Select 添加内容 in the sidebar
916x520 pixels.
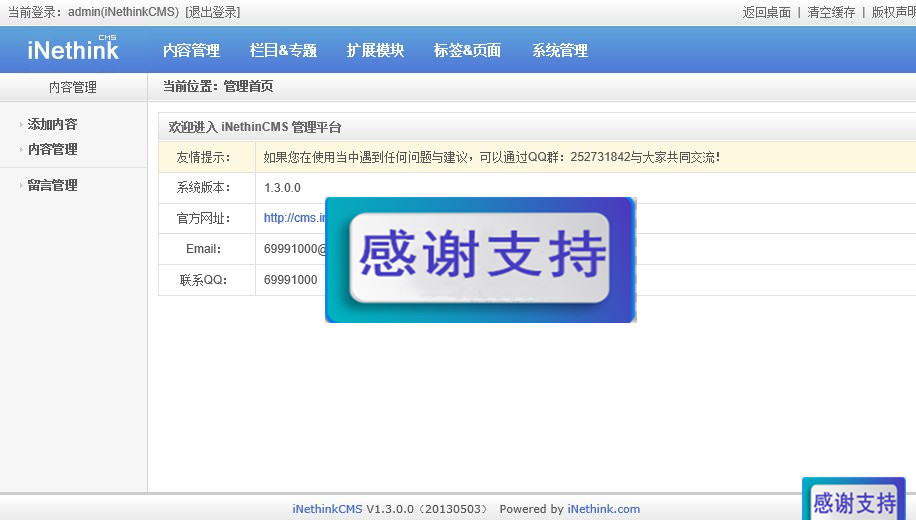coord(53,124)
